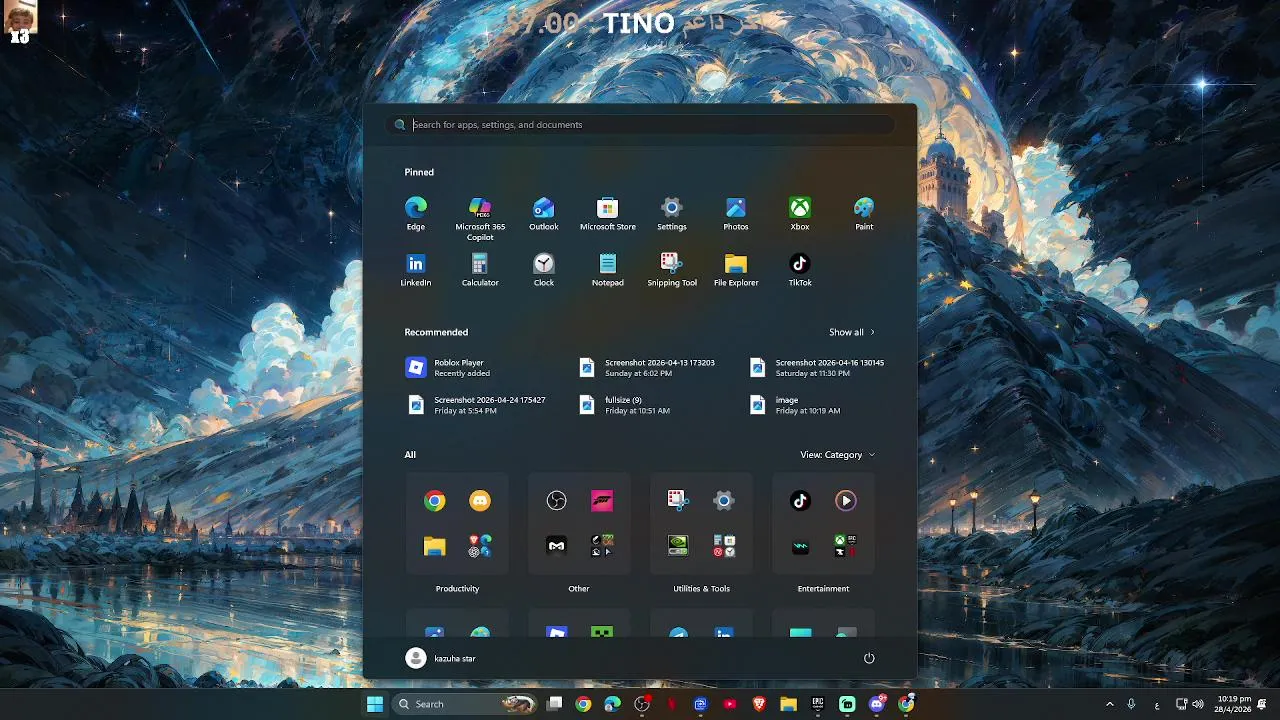Launch Forza icon in the Other category
1280x720 pixels.
tap(602, 501)
